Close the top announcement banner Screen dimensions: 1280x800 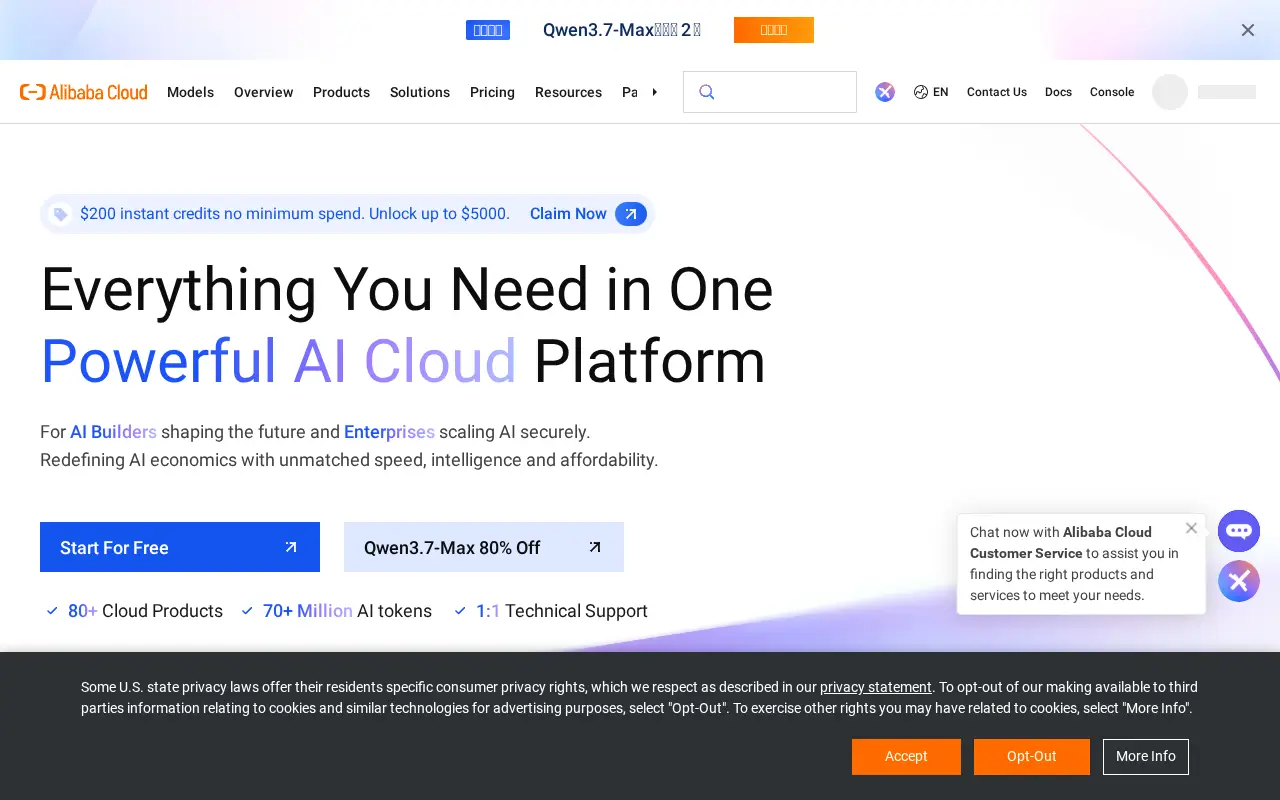point(1248,30)
